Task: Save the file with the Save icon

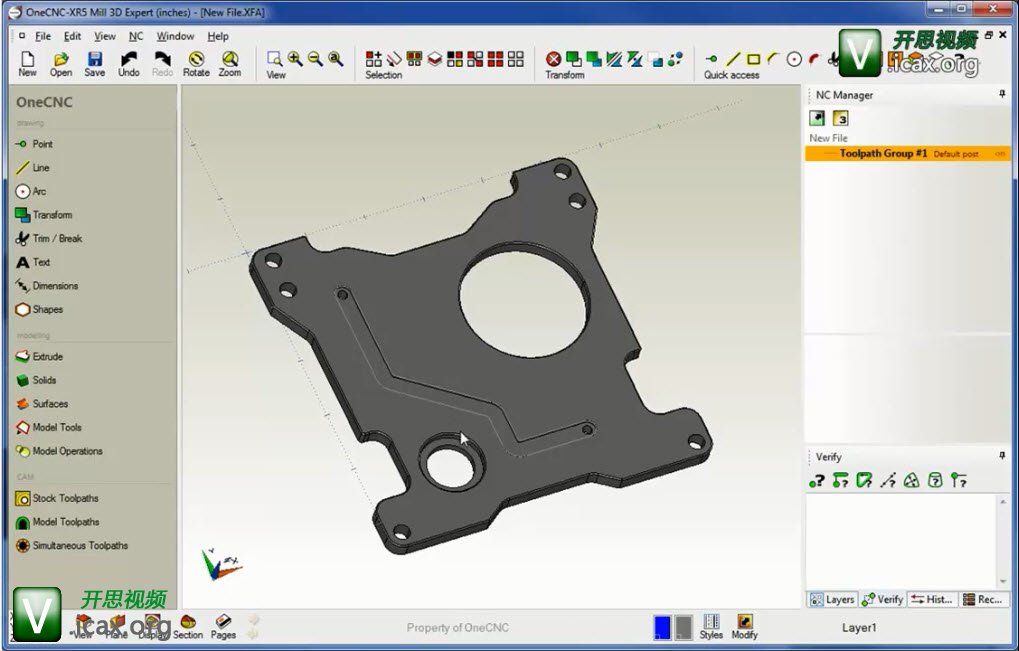Action: (94, 63)
